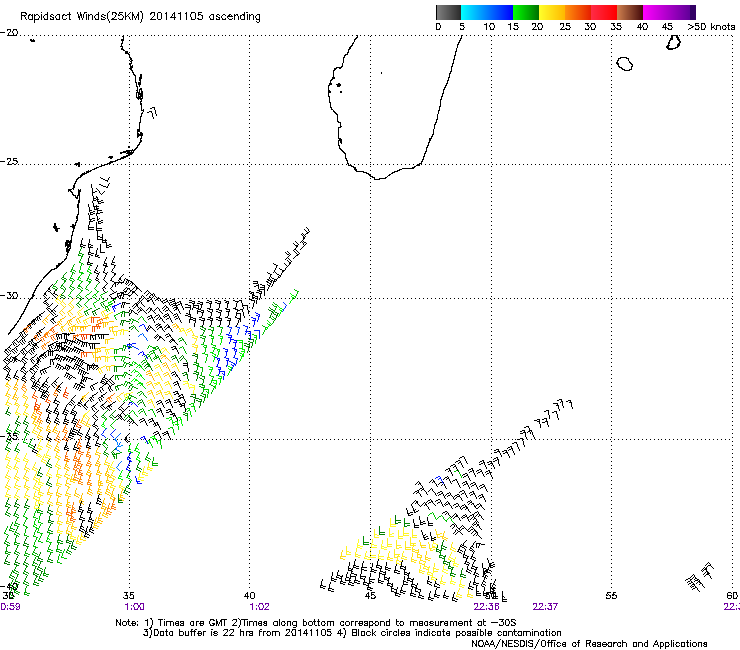The image size is (740, 650).
Task: Click the 'NOAA/NESDIS/Office of Research and Applications' credit
Action: [589, 644]
